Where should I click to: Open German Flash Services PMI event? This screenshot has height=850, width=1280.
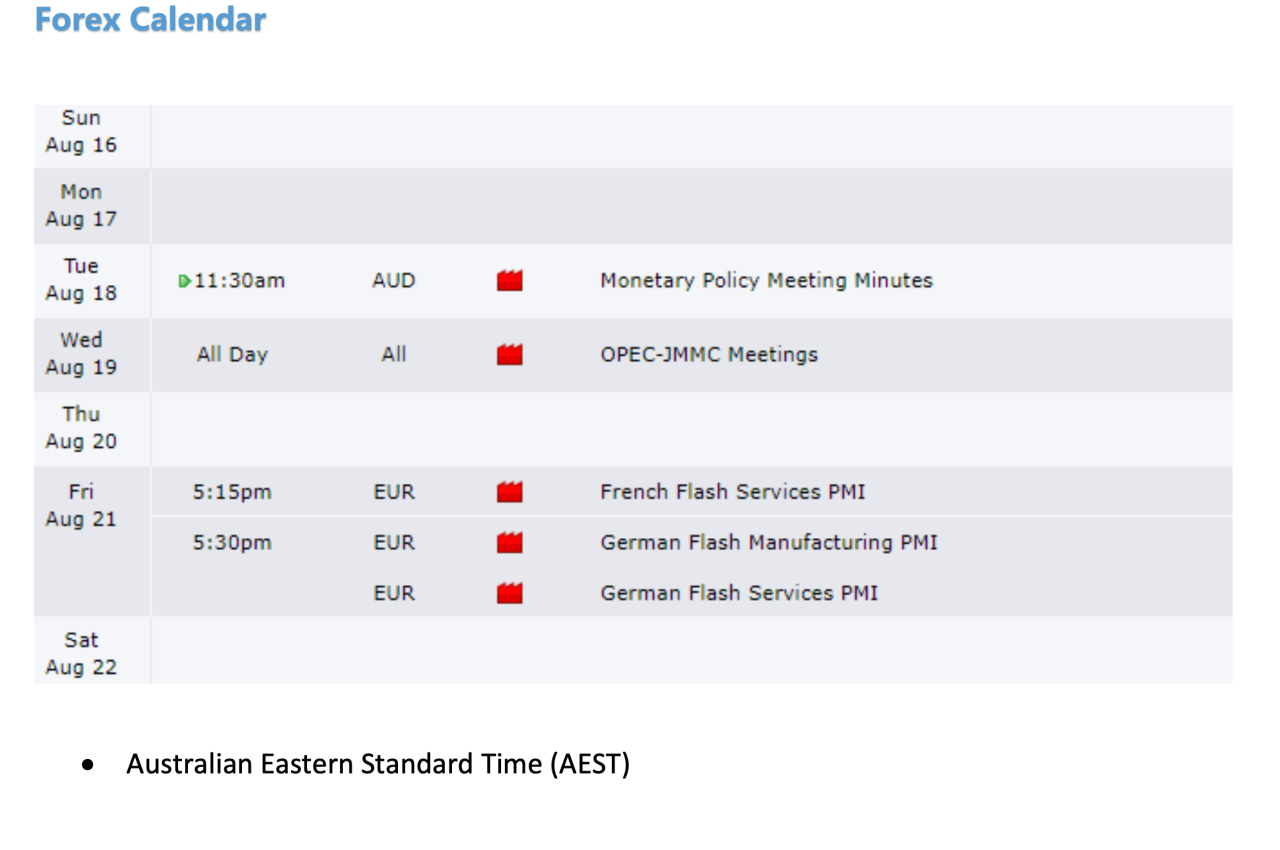click(739, 593)
